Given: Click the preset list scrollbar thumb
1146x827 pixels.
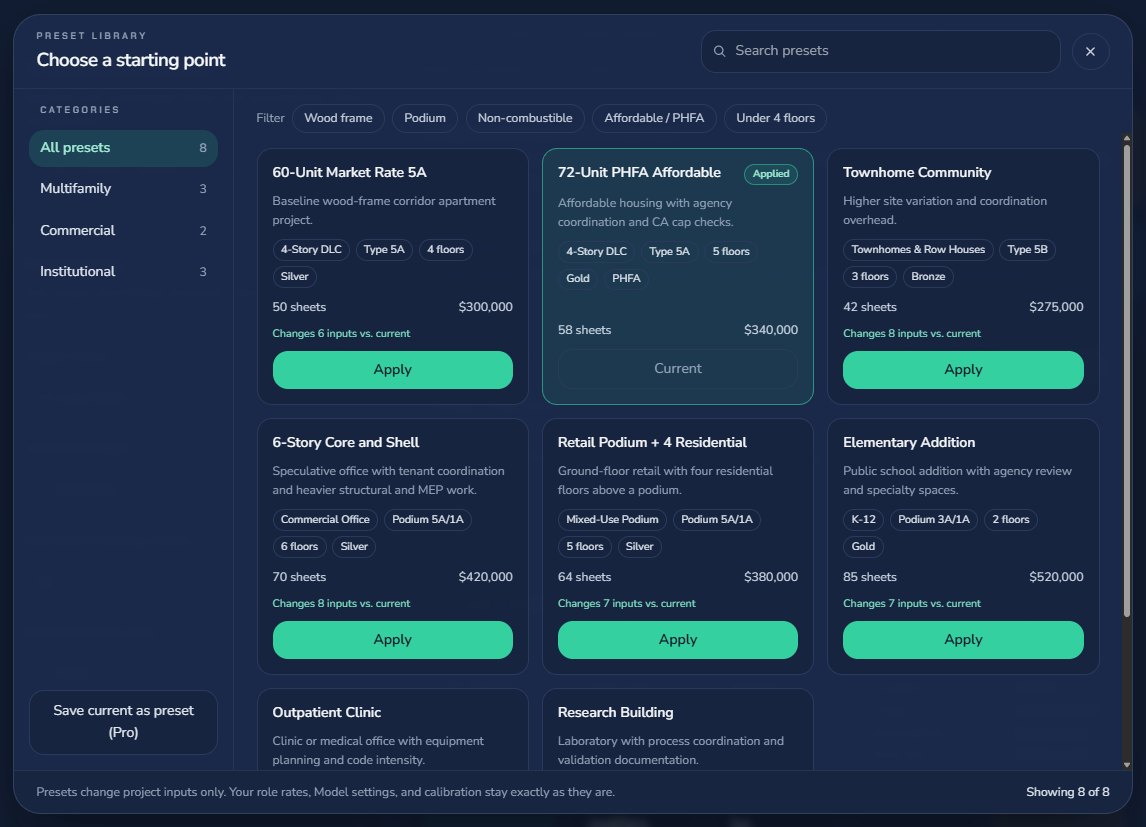Looking at the screenshot, I should (1126, 380).
